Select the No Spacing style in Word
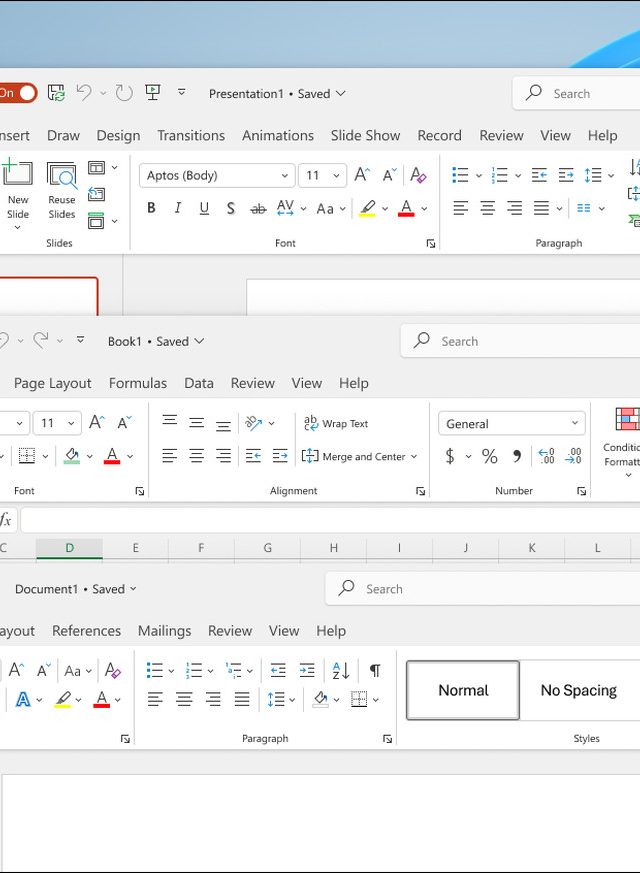This screenshot has width=640, height=873. [x=578, y=690]
